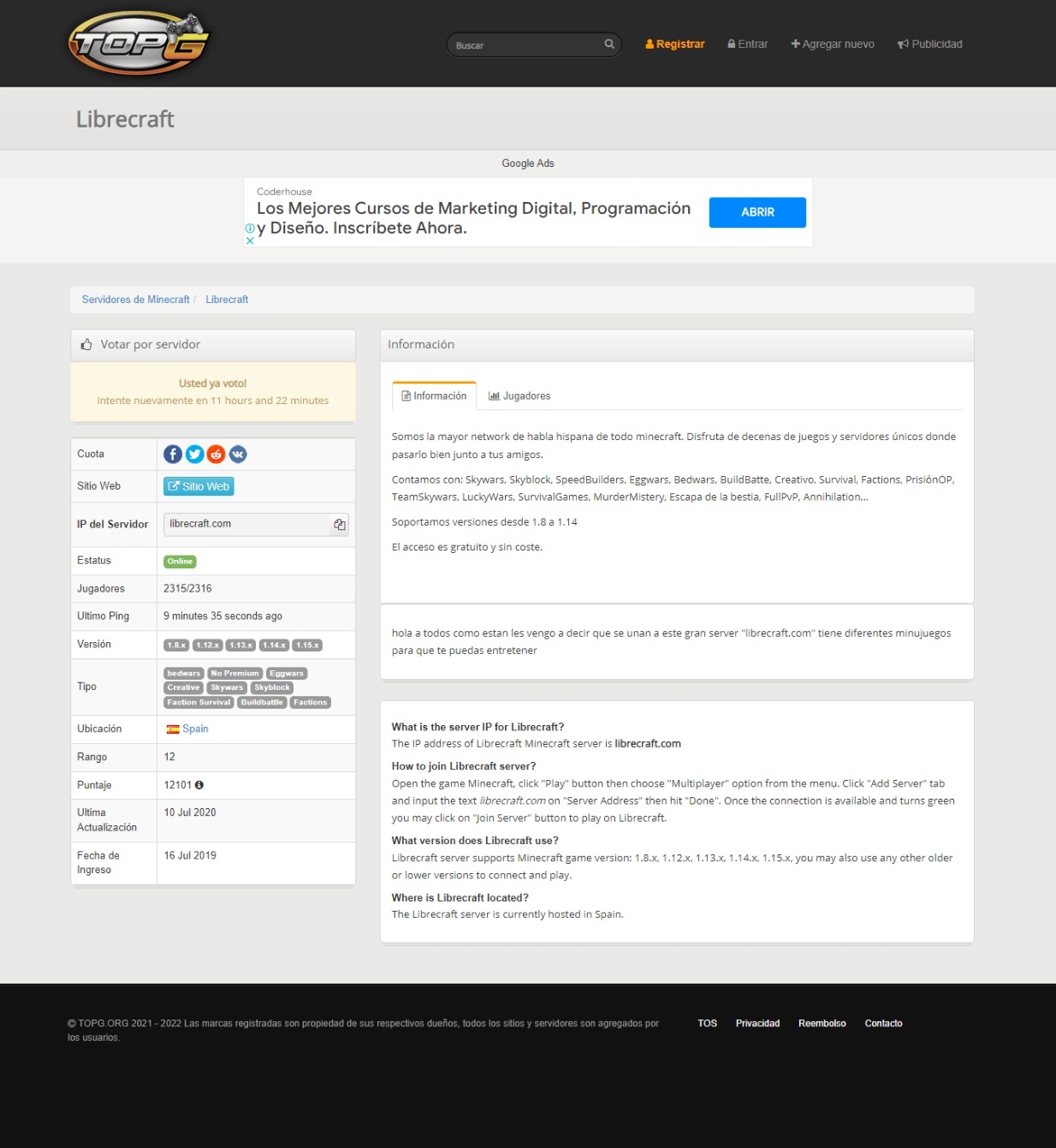This screenshot has height=1148, width=1056.
Task: Switch to the Jugadores tab
Action: click(x=519, y=396)
